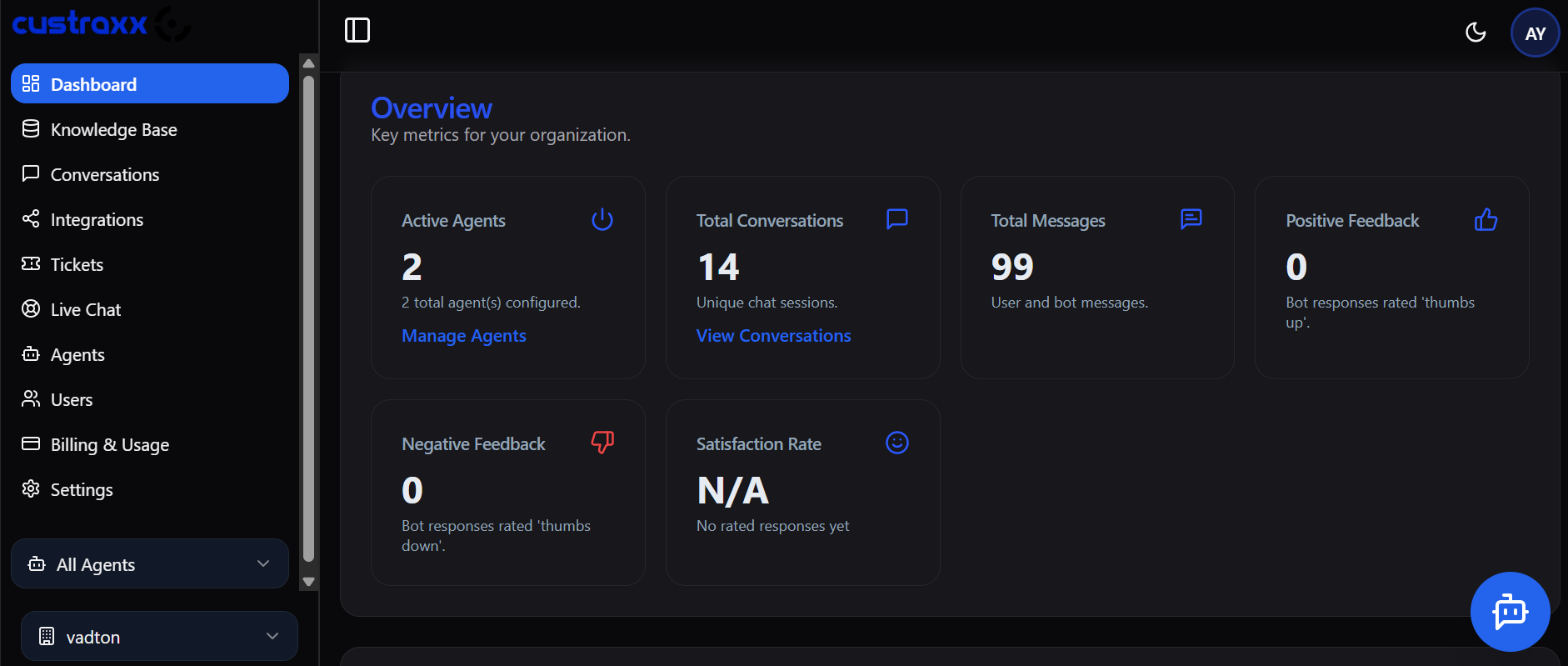Click the message icon in Total Messages
The image size is (1568, 666).
(x=1191, y=218)
